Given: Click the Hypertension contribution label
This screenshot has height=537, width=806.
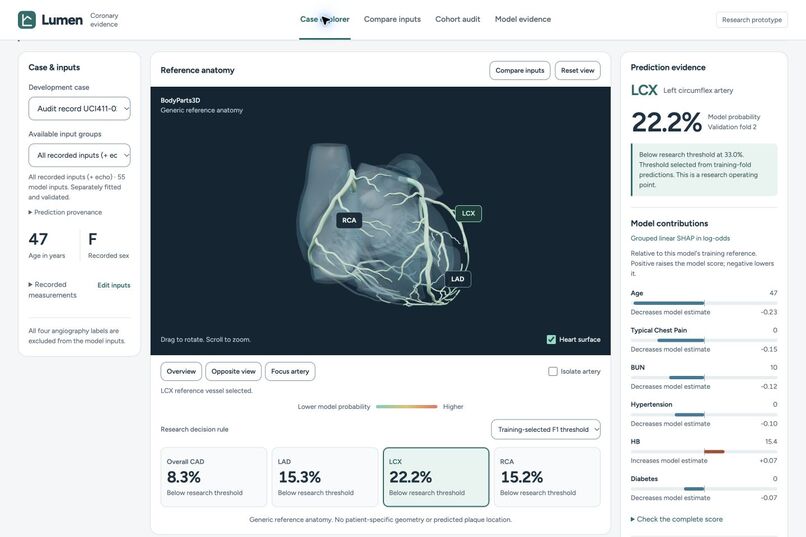Looking at the screenshot, I should [x=651, y=404].
